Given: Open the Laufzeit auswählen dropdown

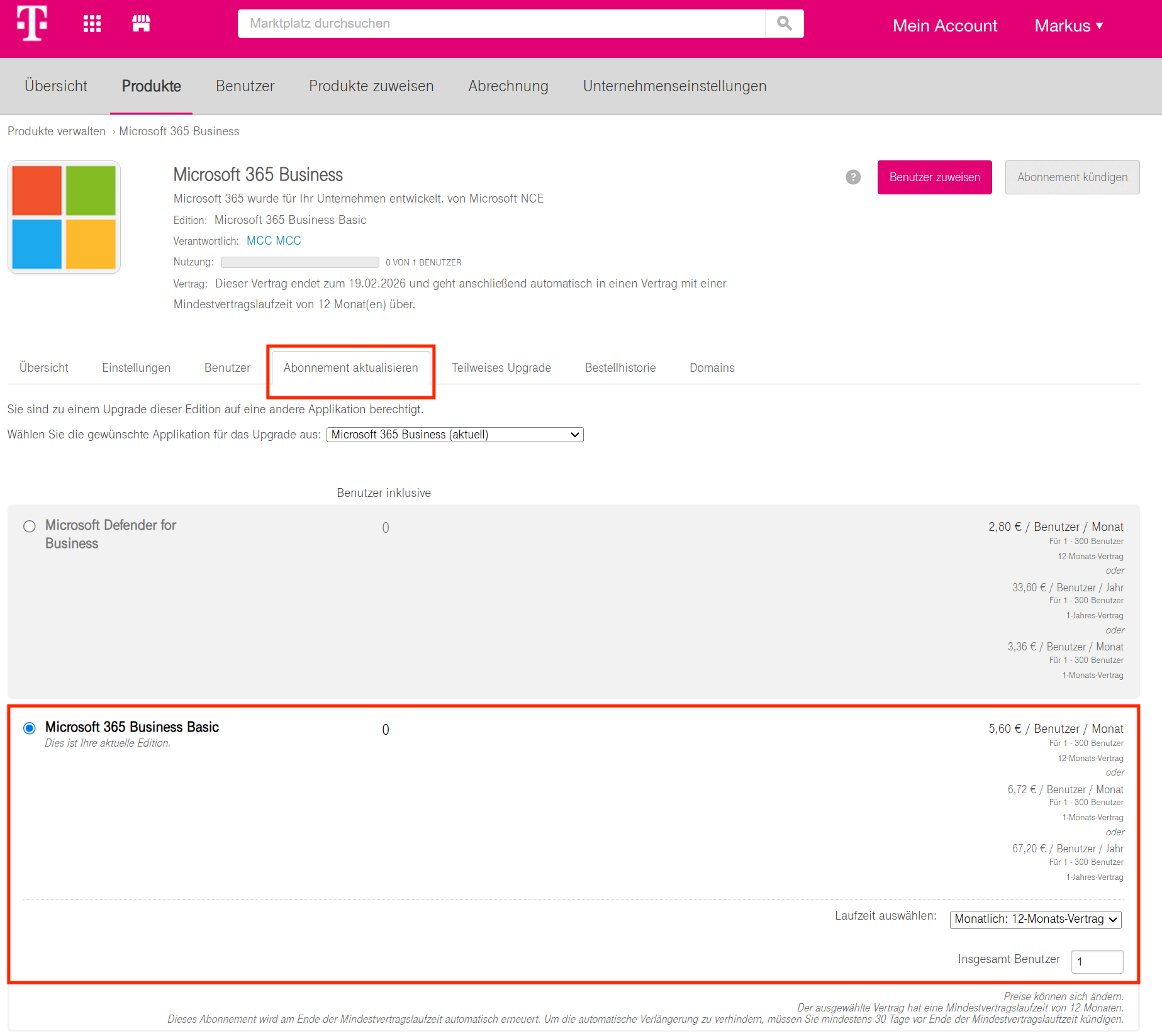Looking at the screenshot, I should coord(1035,919).
